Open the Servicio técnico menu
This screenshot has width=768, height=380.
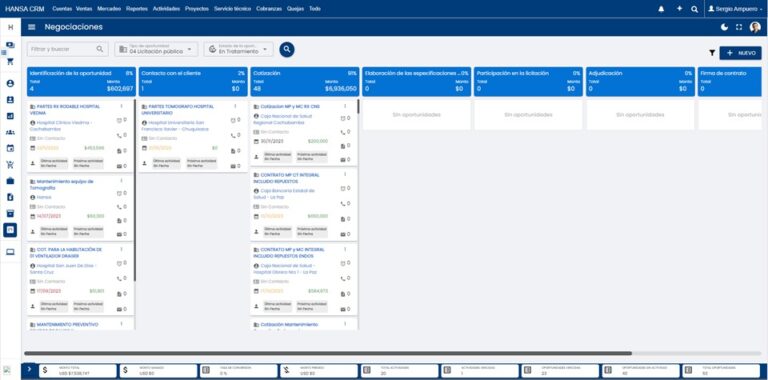point(232,9)
